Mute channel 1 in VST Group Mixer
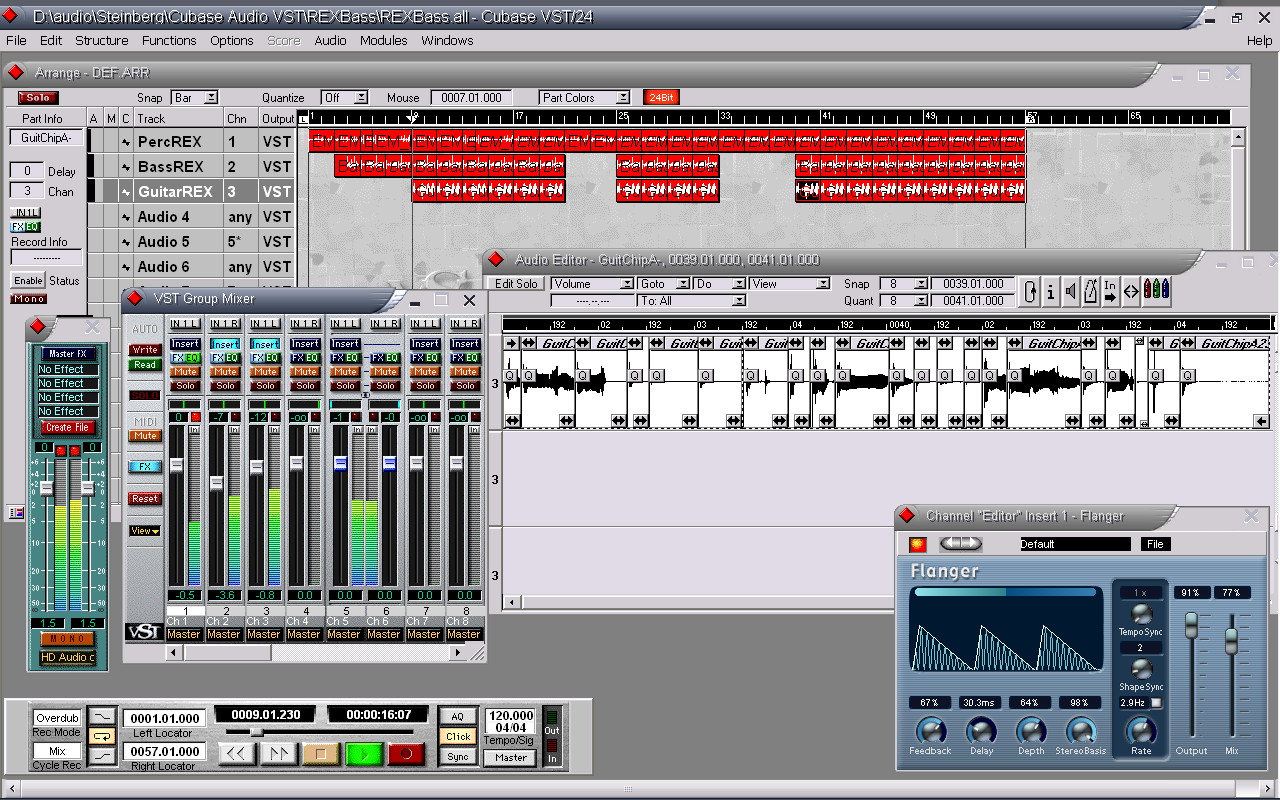This screenshot has width=1280, height=800. [x=185, y=372]
